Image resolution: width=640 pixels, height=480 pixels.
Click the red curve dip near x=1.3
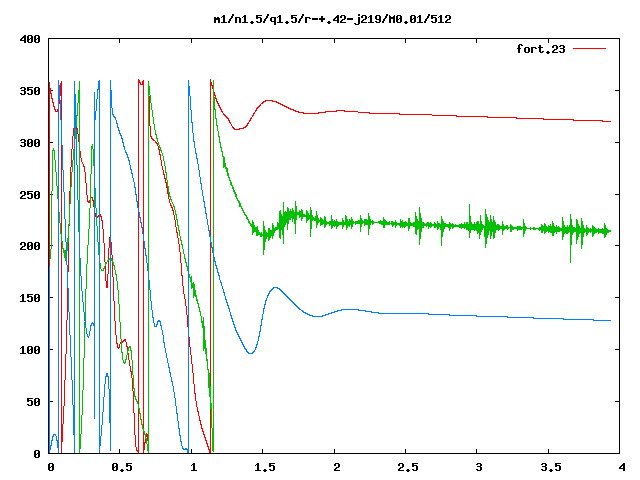coord(236,129)
